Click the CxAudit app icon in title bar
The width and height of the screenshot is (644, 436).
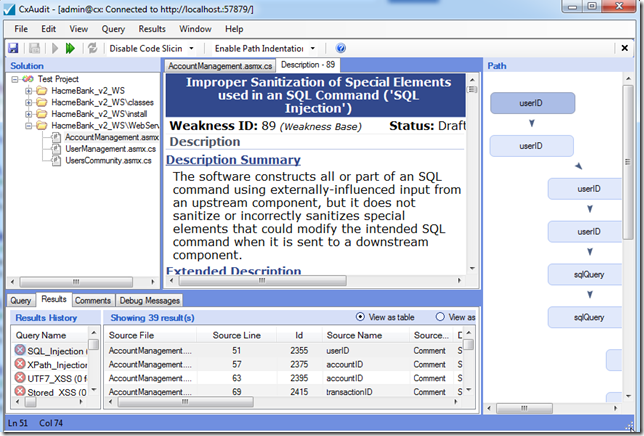tap(9, 9)
